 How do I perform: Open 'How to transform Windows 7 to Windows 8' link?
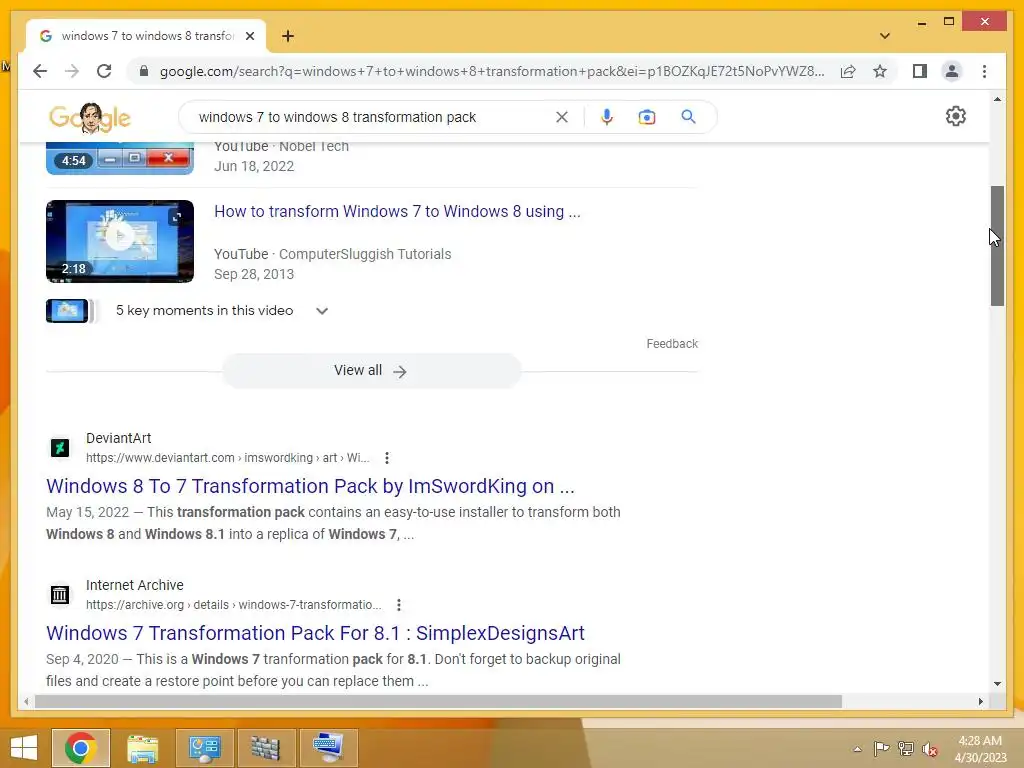click(397, 212)
